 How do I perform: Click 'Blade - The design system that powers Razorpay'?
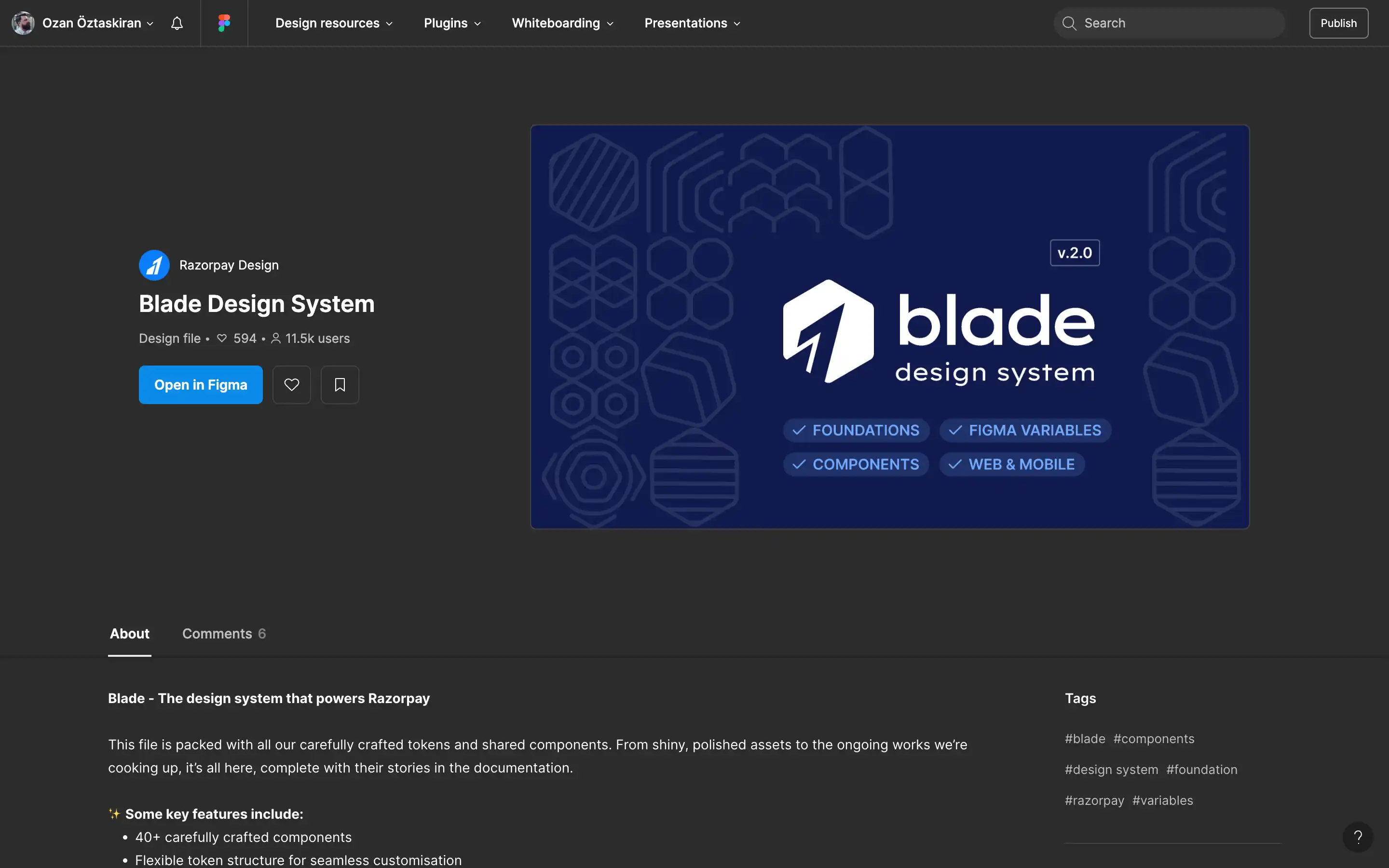(x=269, y=698)
